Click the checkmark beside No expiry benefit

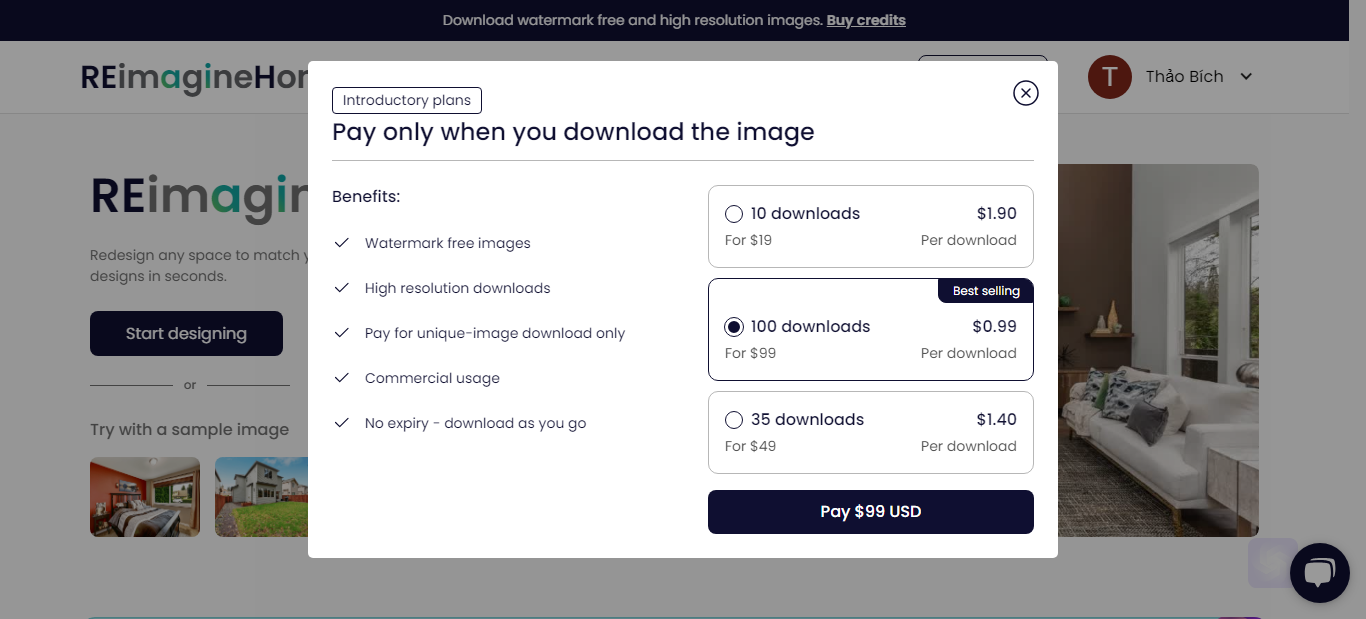point(341,423)
